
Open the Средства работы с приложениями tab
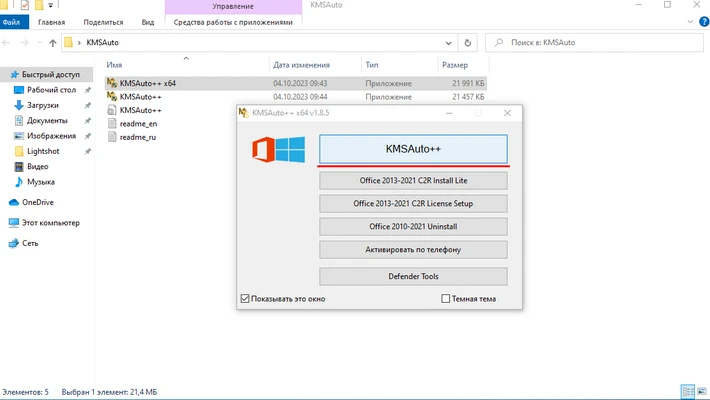[233, 22]
